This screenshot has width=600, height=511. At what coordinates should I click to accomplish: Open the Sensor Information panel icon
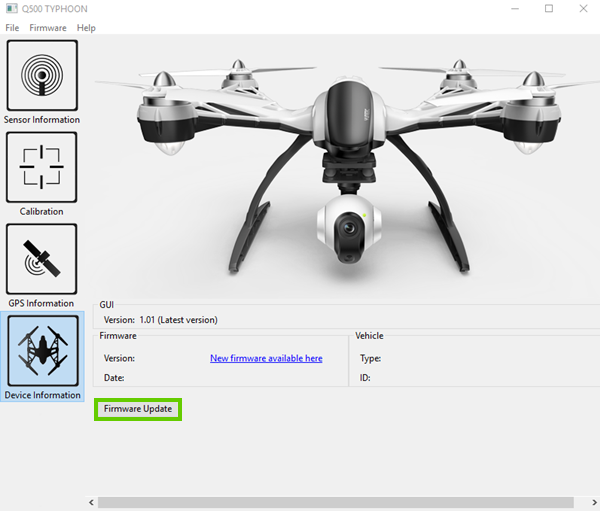(42, 75)
